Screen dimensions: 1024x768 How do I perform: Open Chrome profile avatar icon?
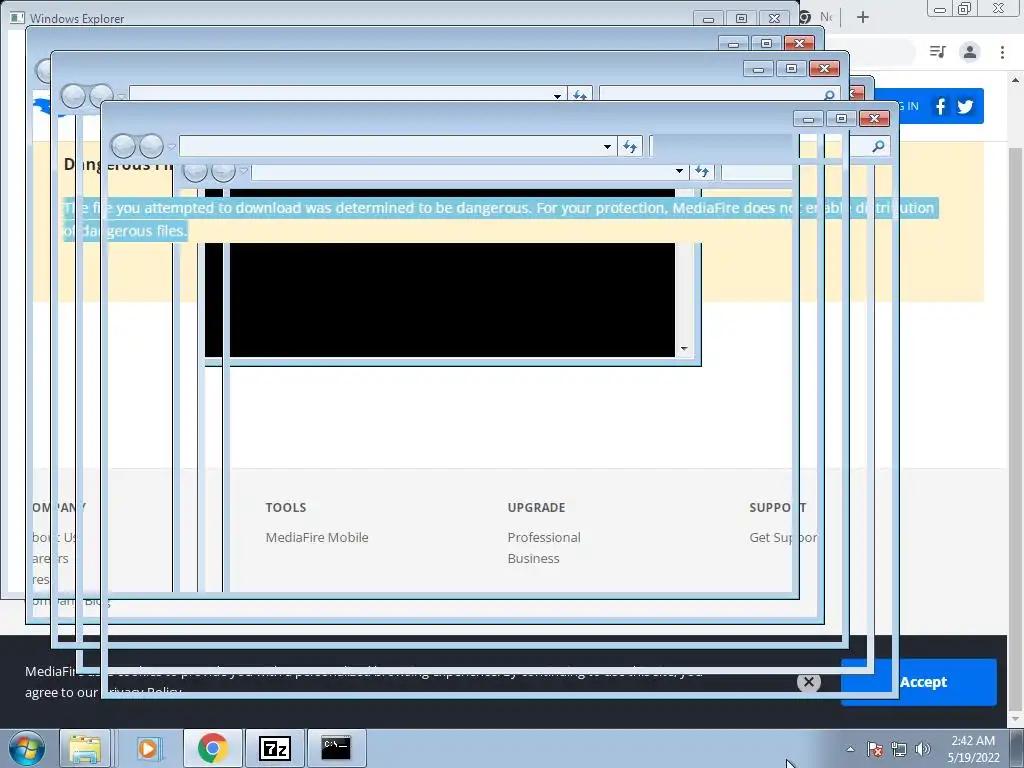click(x=970, y=52)
